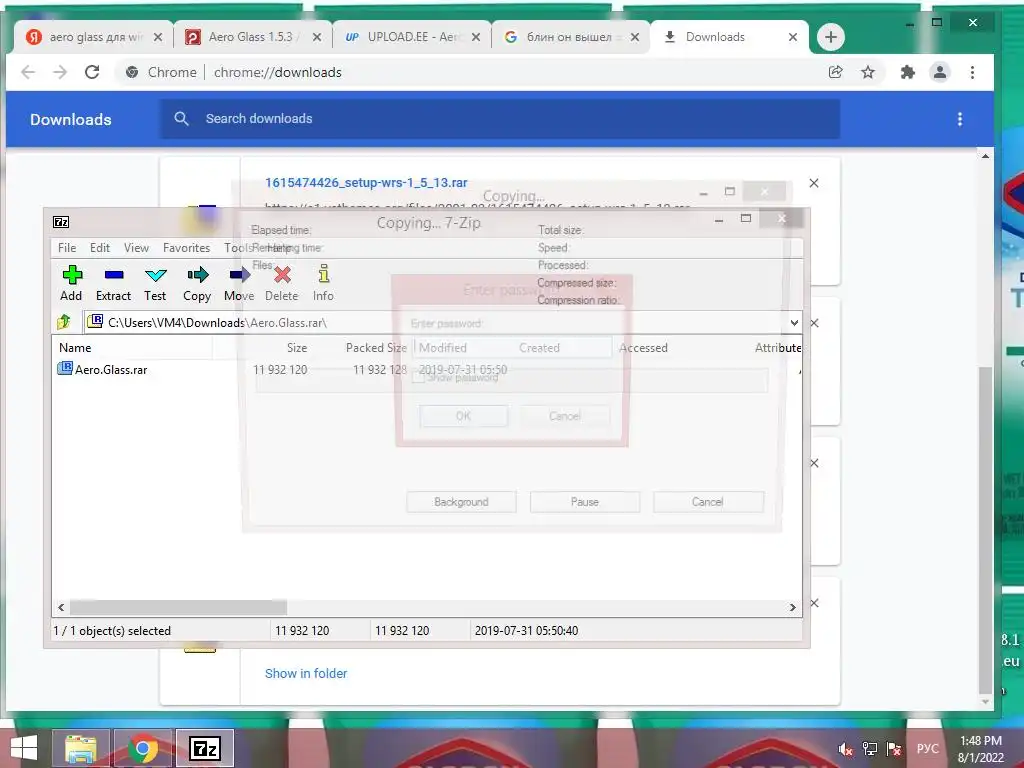The width and height of the screenshot is (1024, 768).
Task: Click the 7-Zip horizontal scrollbar thumb
Action: point(178,607)
